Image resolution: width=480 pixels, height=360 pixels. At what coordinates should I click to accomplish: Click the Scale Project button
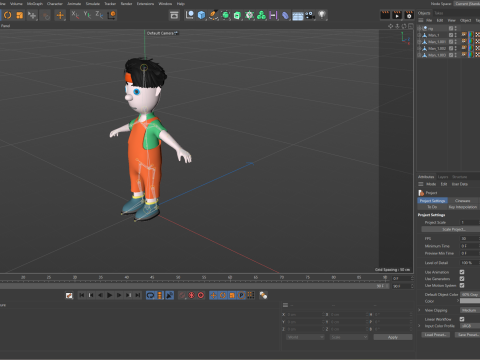[x=451, y=229]
